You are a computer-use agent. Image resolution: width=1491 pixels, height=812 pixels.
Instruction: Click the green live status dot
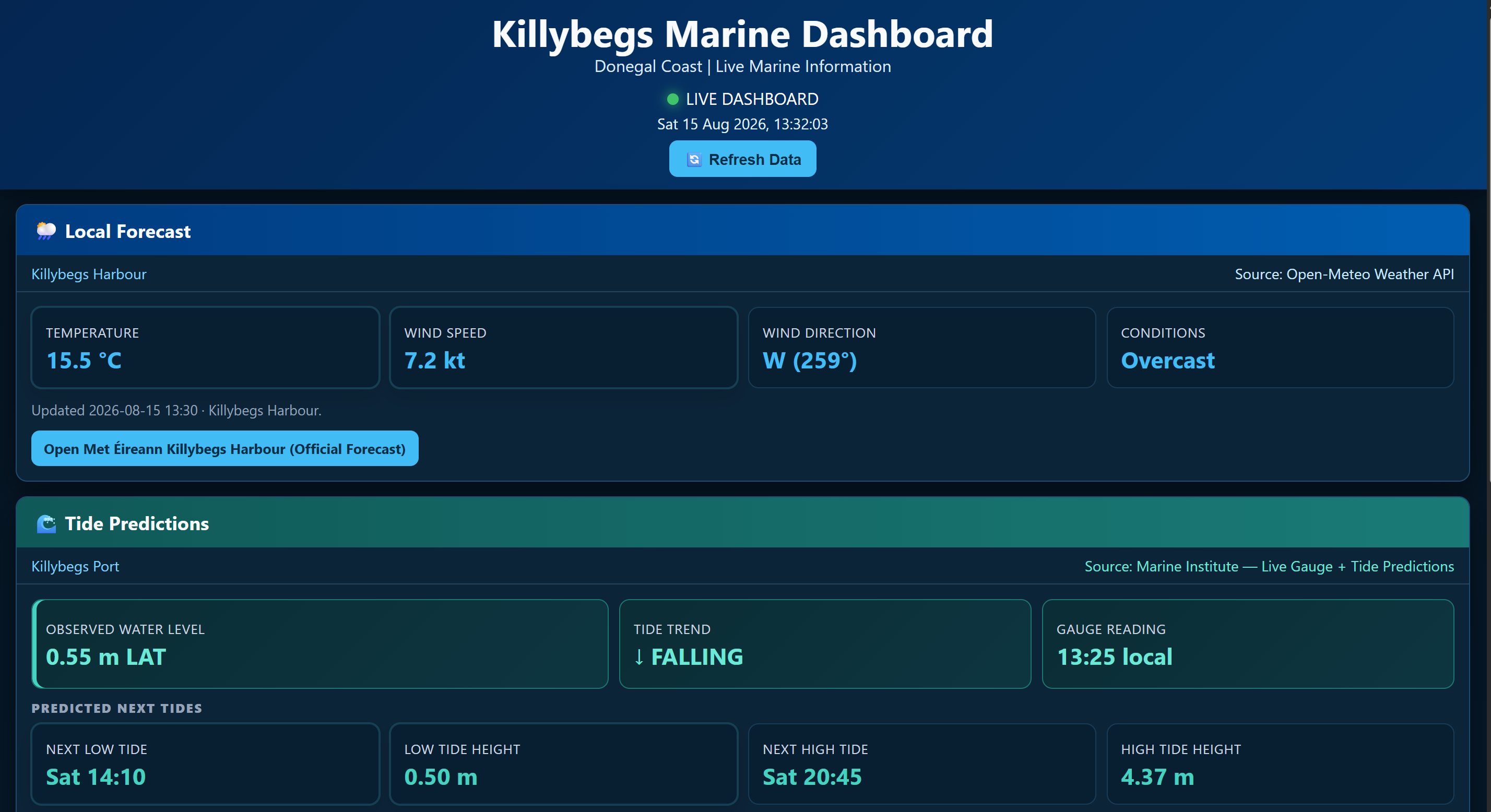672,99
